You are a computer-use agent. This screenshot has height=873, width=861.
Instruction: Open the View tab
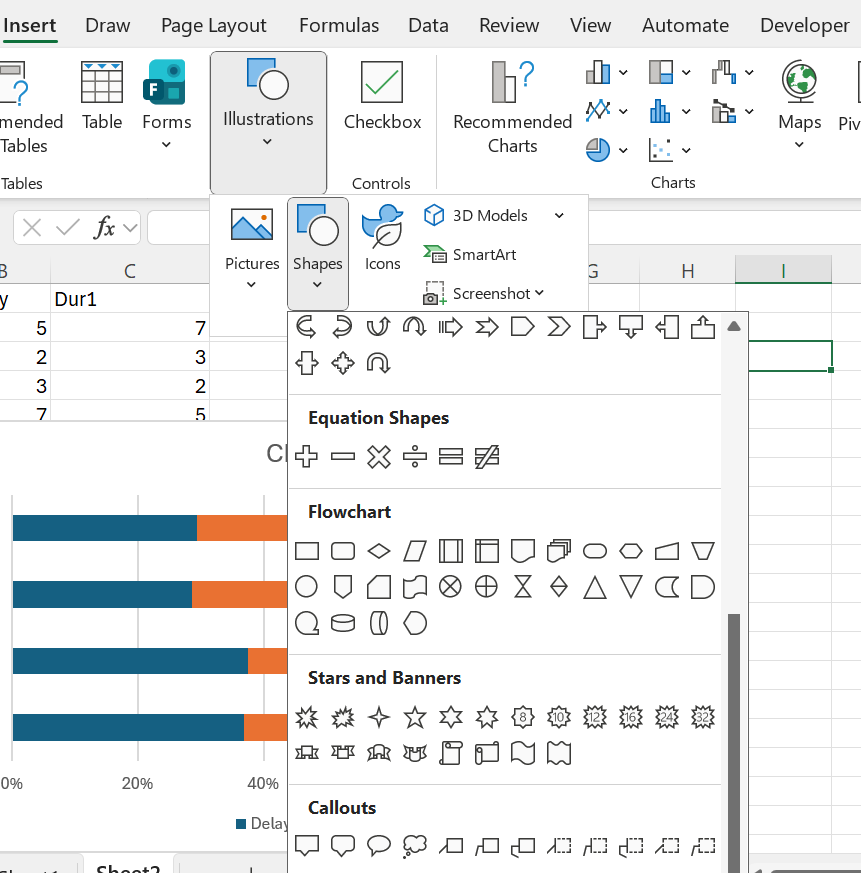(590, 25)
